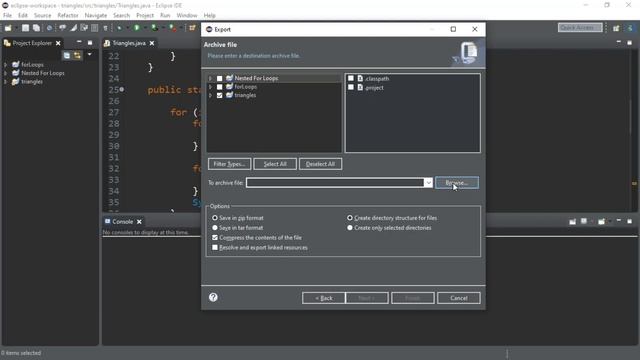Check the forLoops project checkbox in Export

[x=220, y=87]
